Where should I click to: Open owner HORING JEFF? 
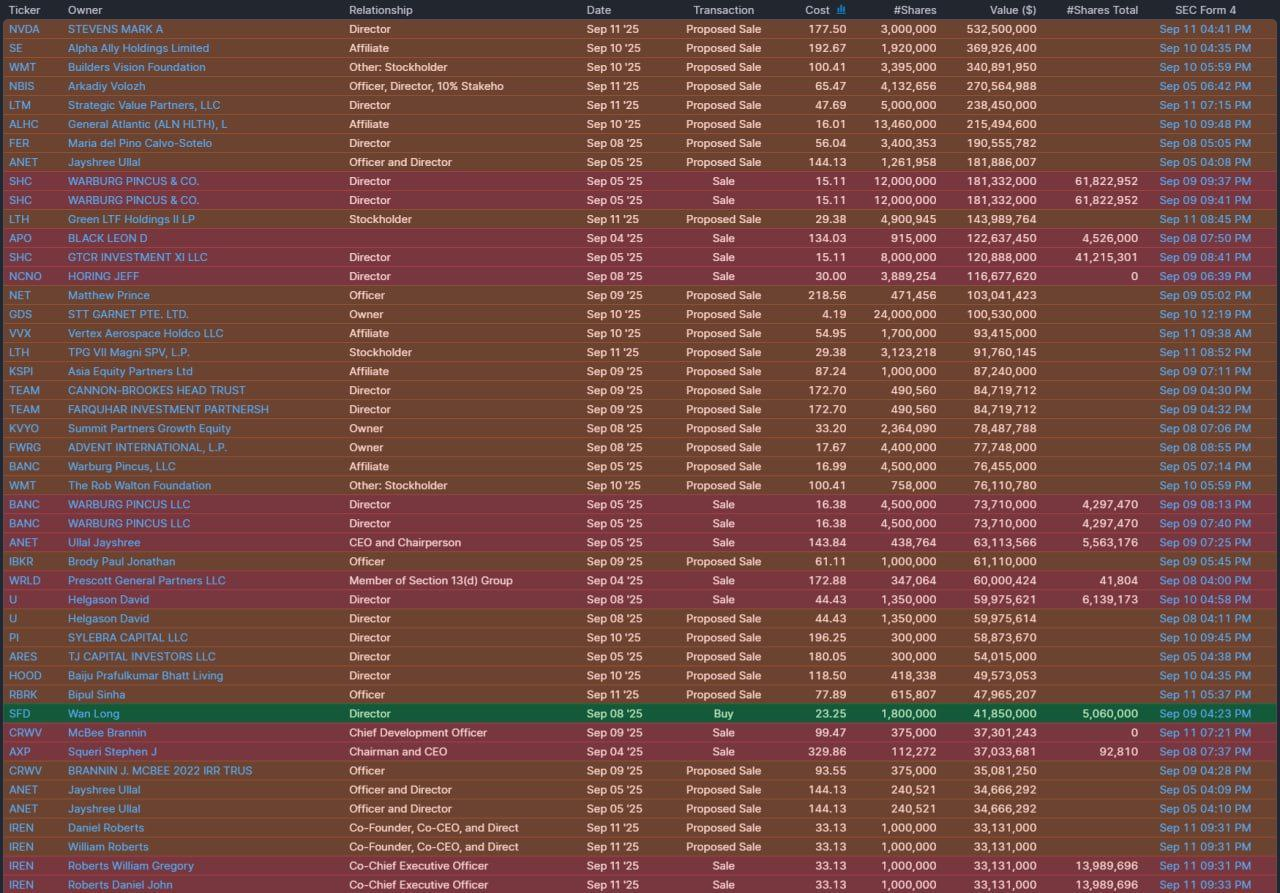(103, 276)
